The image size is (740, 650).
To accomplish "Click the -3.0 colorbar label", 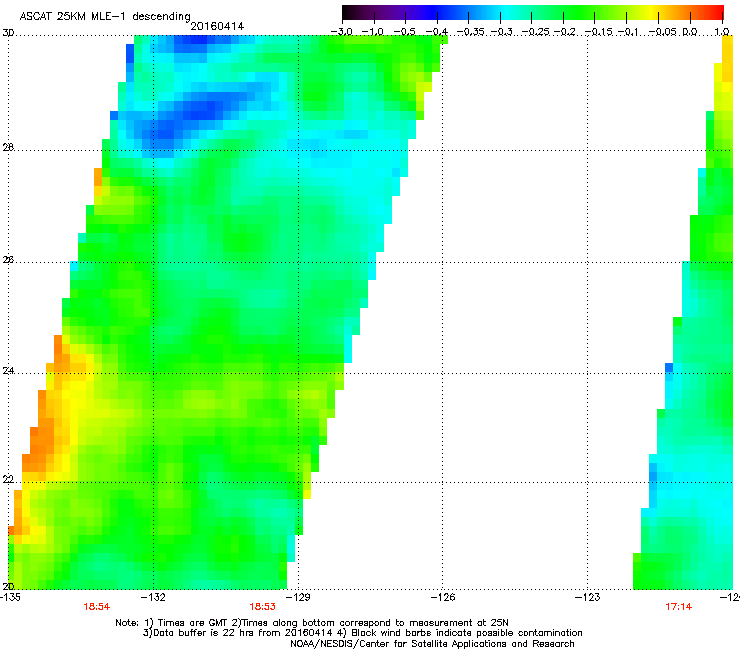I will click(x=341, y=32).
